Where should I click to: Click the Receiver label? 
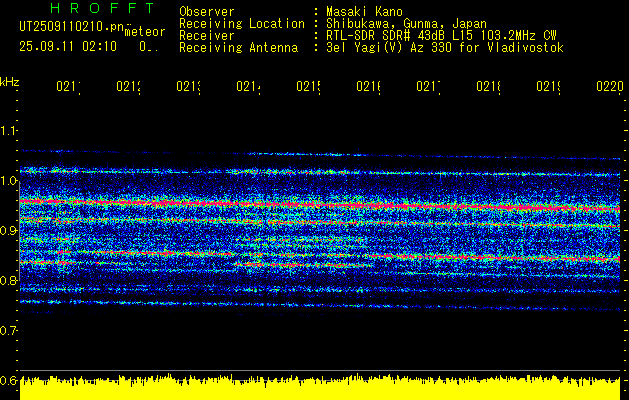click(x=207, y=36)
